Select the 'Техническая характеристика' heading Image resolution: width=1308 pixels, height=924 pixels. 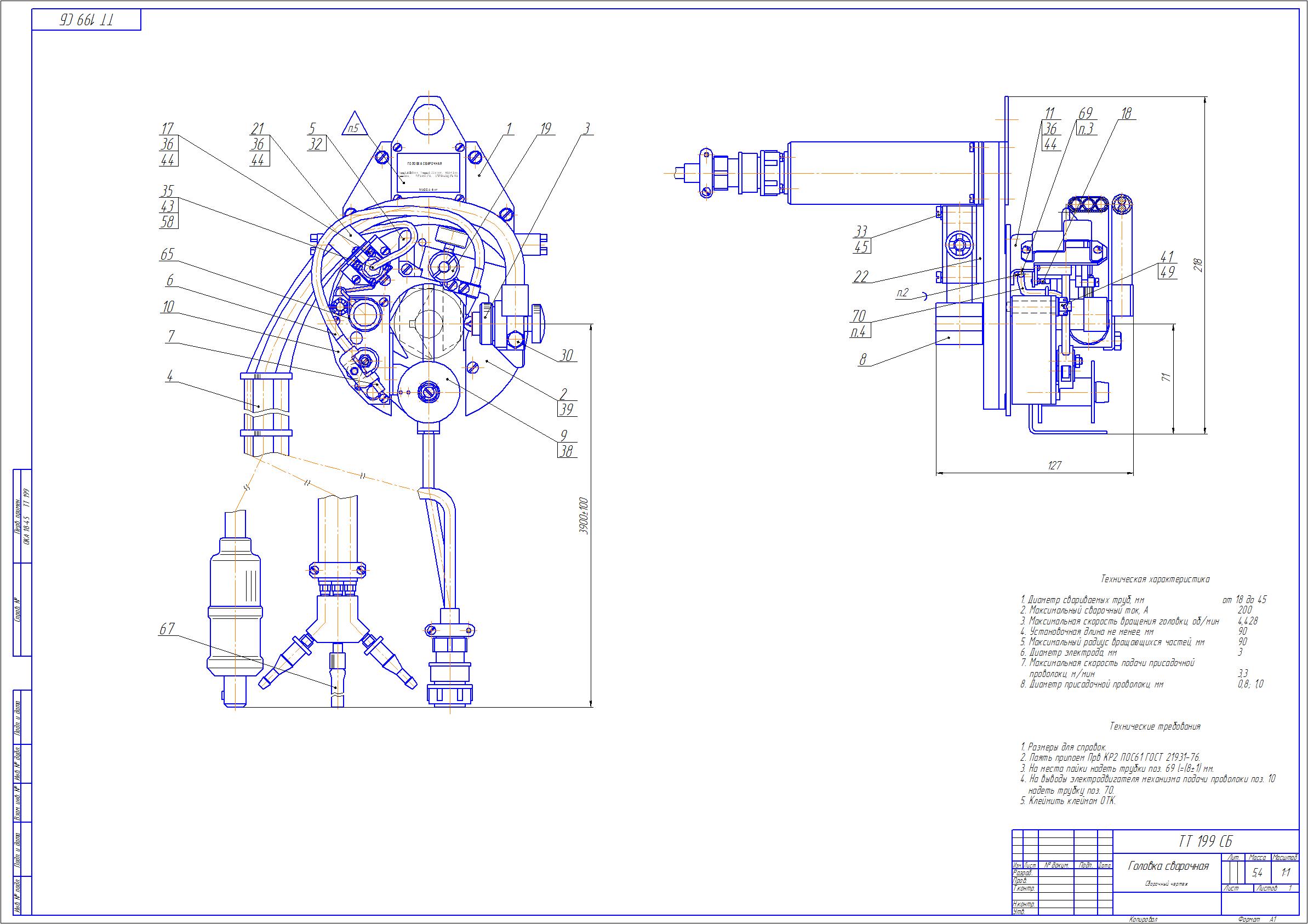click(x=1155, y=579)
